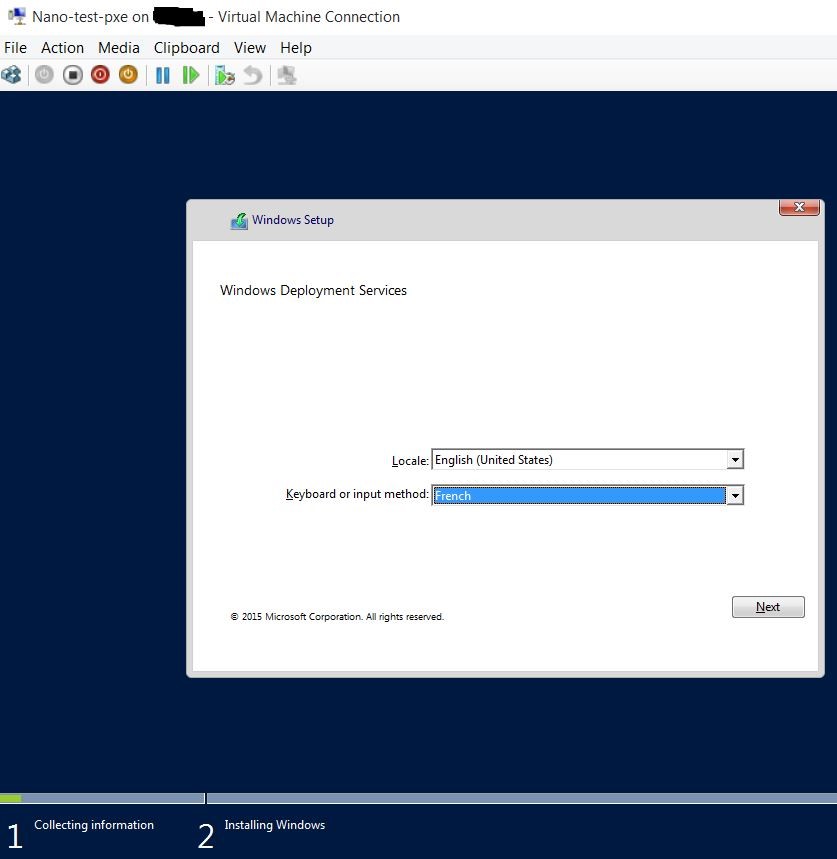837x859 pixels.
Task: Save the virtual machine state (orange icon)
Action: point(128,75)
